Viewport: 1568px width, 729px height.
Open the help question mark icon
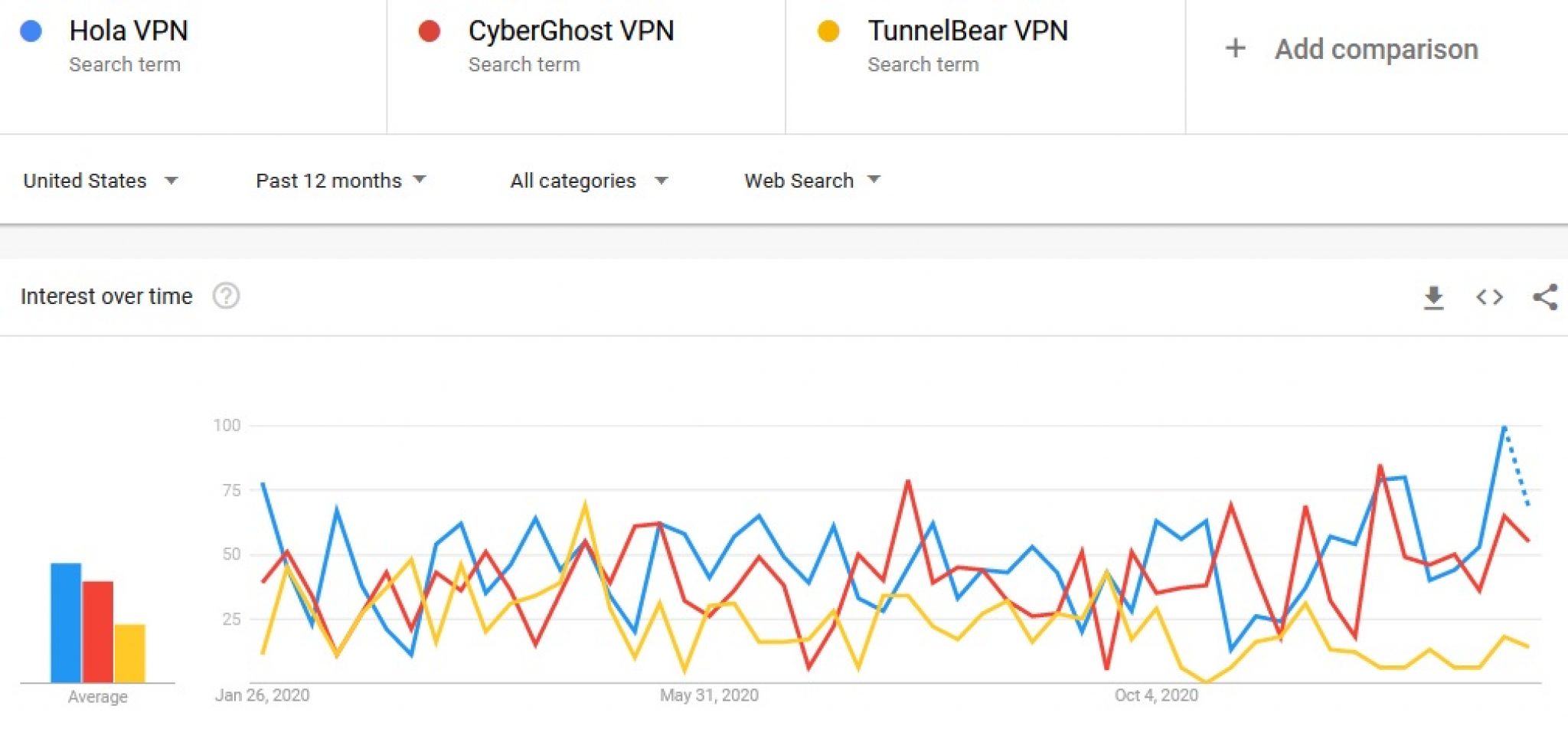[226, 296]
